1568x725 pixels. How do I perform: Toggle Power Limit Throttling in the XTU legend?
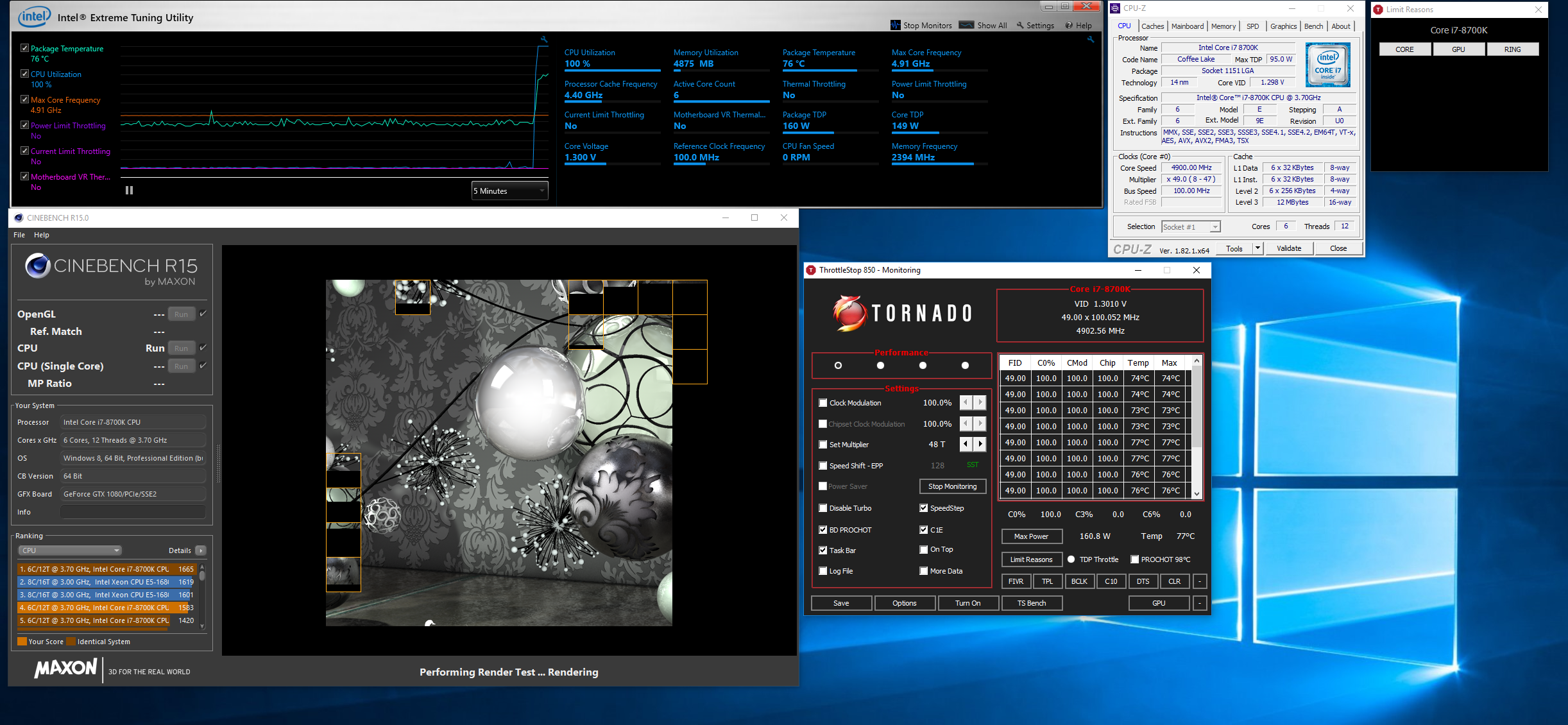(24, 125)
